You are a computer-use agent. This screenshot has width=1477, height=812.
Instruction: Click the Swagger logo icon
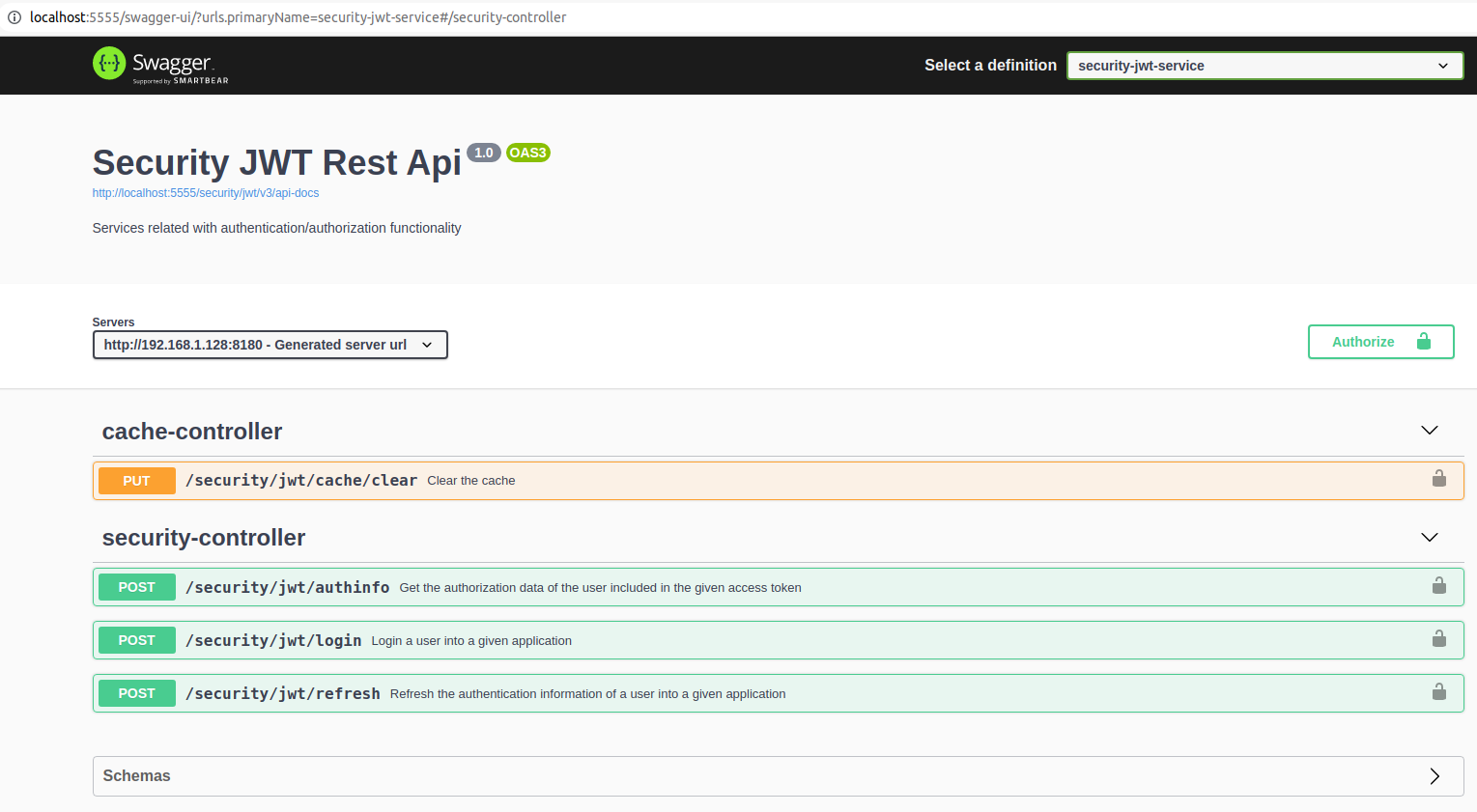(x=109, y=64)
